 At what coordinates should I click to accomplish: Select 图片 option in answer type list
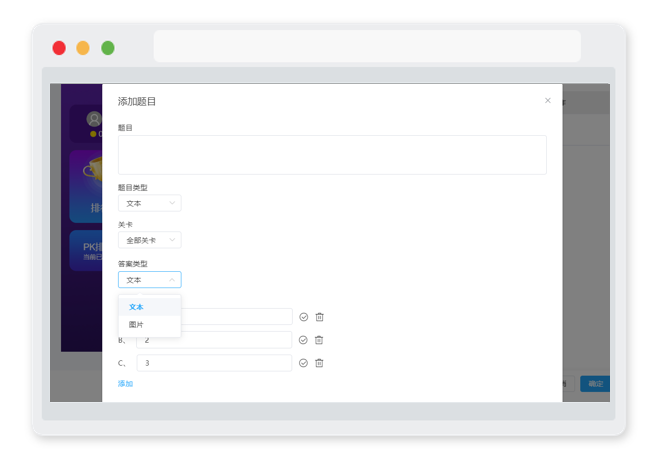(149, 324)
